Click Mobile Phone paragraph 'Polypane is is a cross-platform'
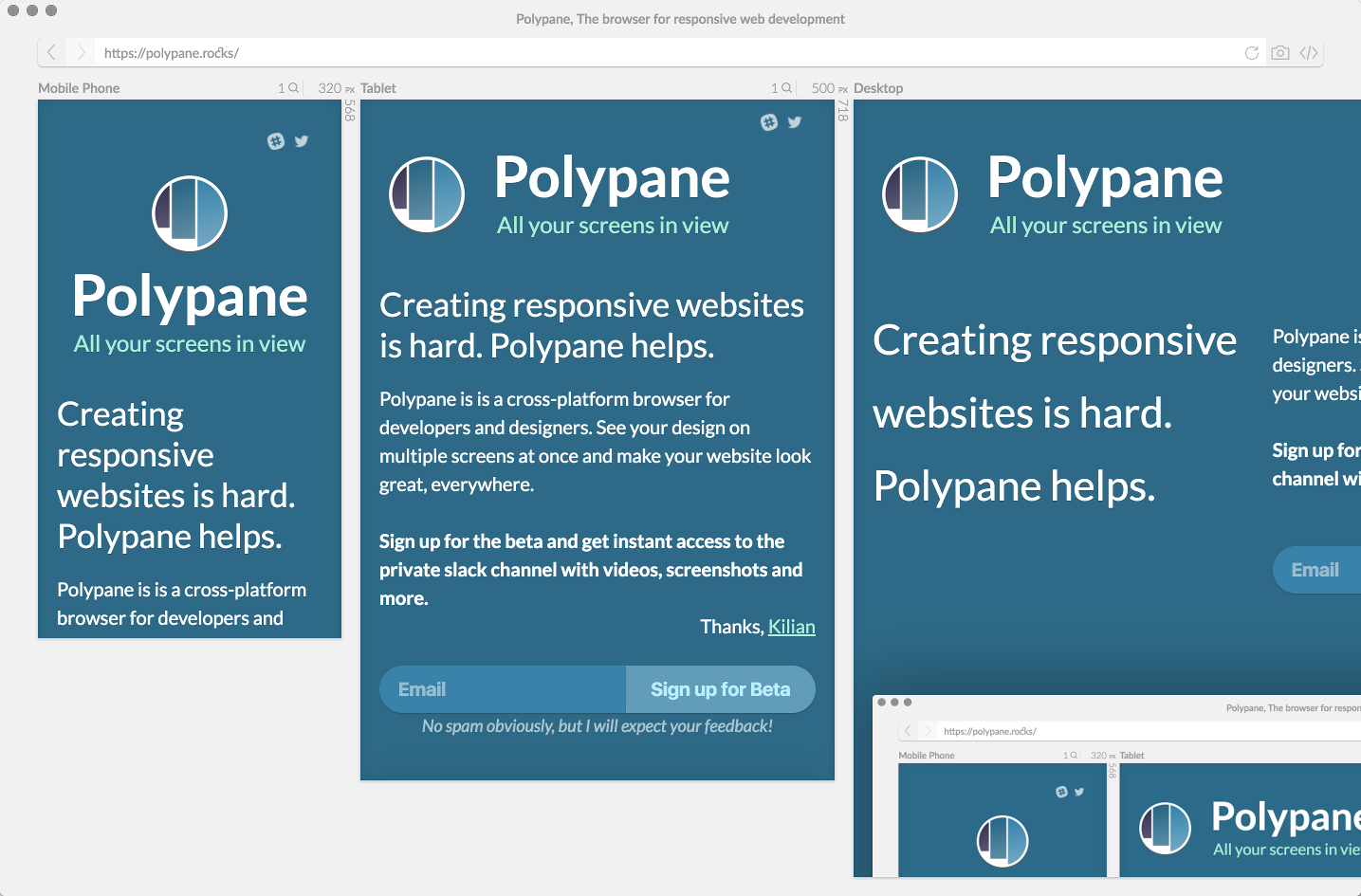Screen dimensions: 1361x896 182,604
